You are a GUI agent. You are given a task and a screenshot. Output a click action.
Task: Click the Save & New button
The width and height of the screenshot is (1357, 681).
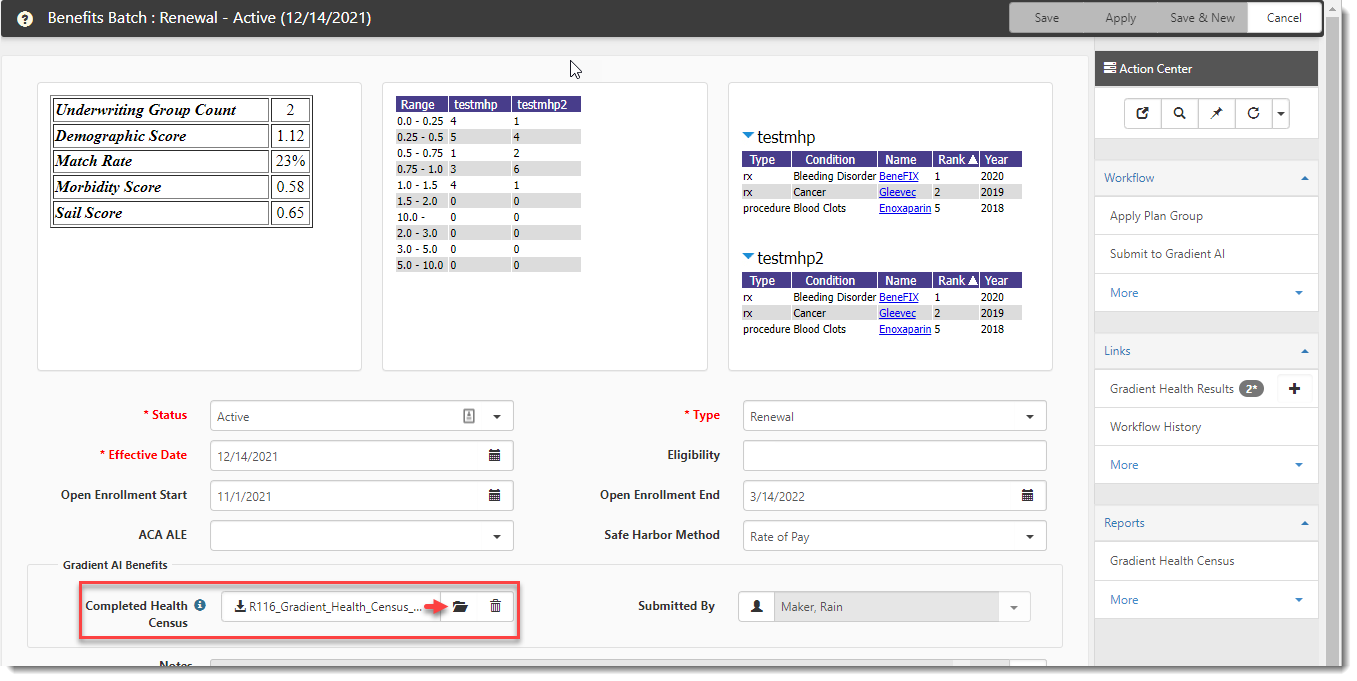(x=1202, y=18)
